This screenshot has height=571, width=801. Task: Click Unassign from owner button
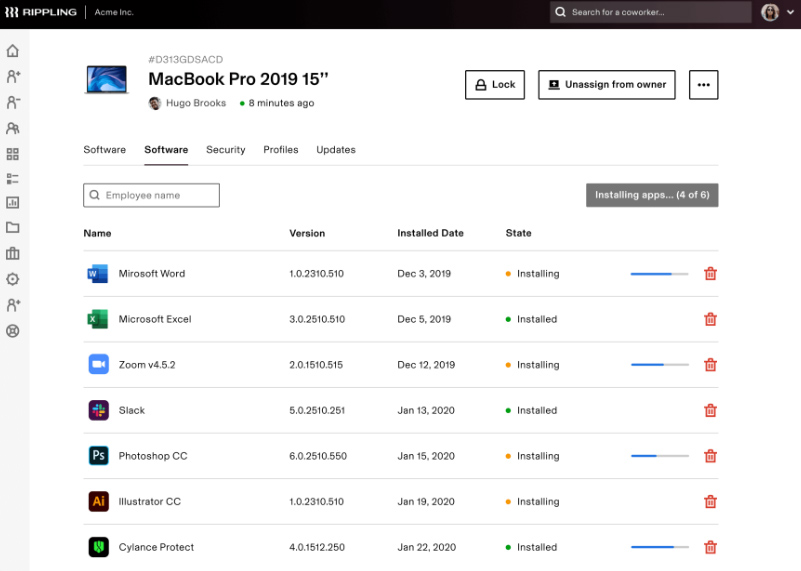click(x=606, y=85)
